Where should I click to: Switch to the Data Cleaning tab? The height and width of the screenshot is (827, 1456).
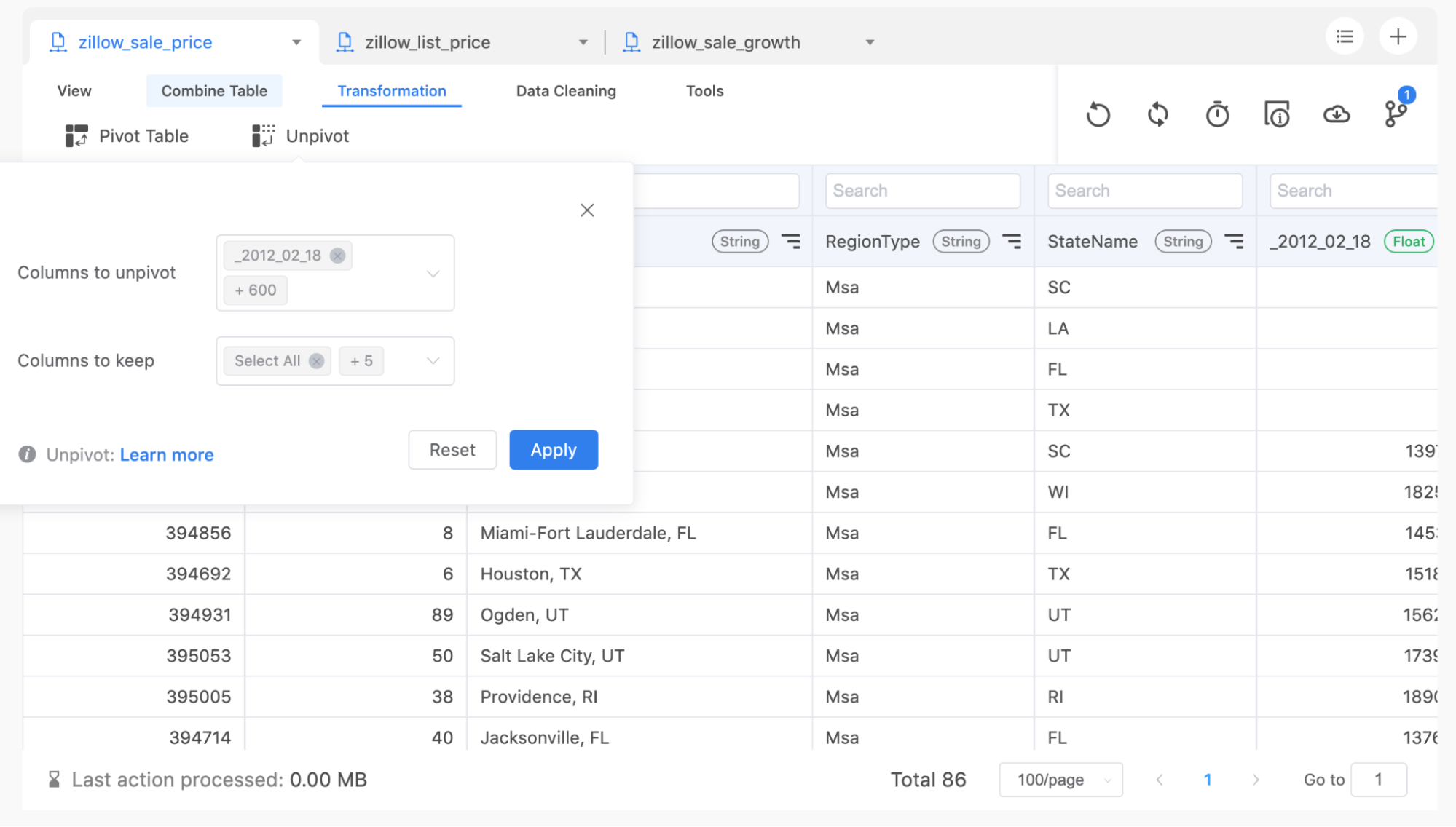(x=565, y=91)
